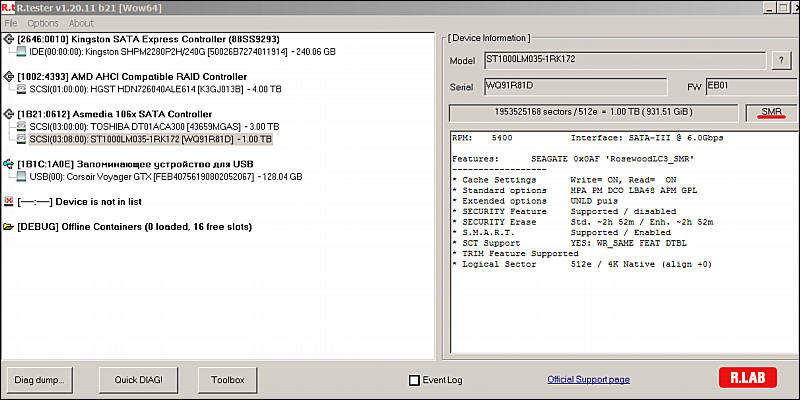
Task: Select Kingston SHPM2280P2H/240G 240.06 GB row
Action: coord(182,52)
